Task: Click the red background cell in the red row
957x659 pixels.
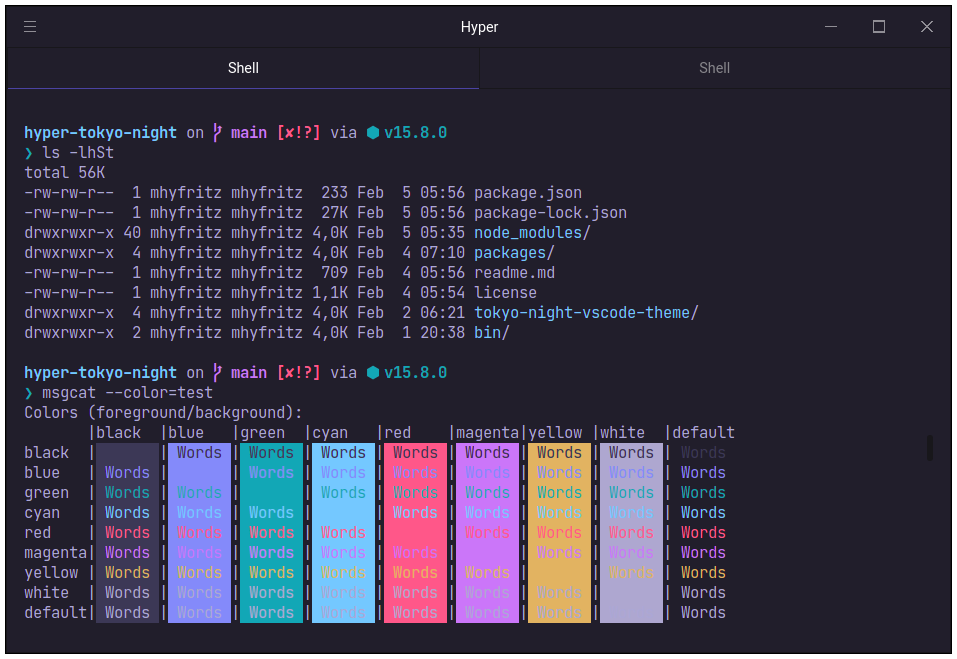Action: 415,533
